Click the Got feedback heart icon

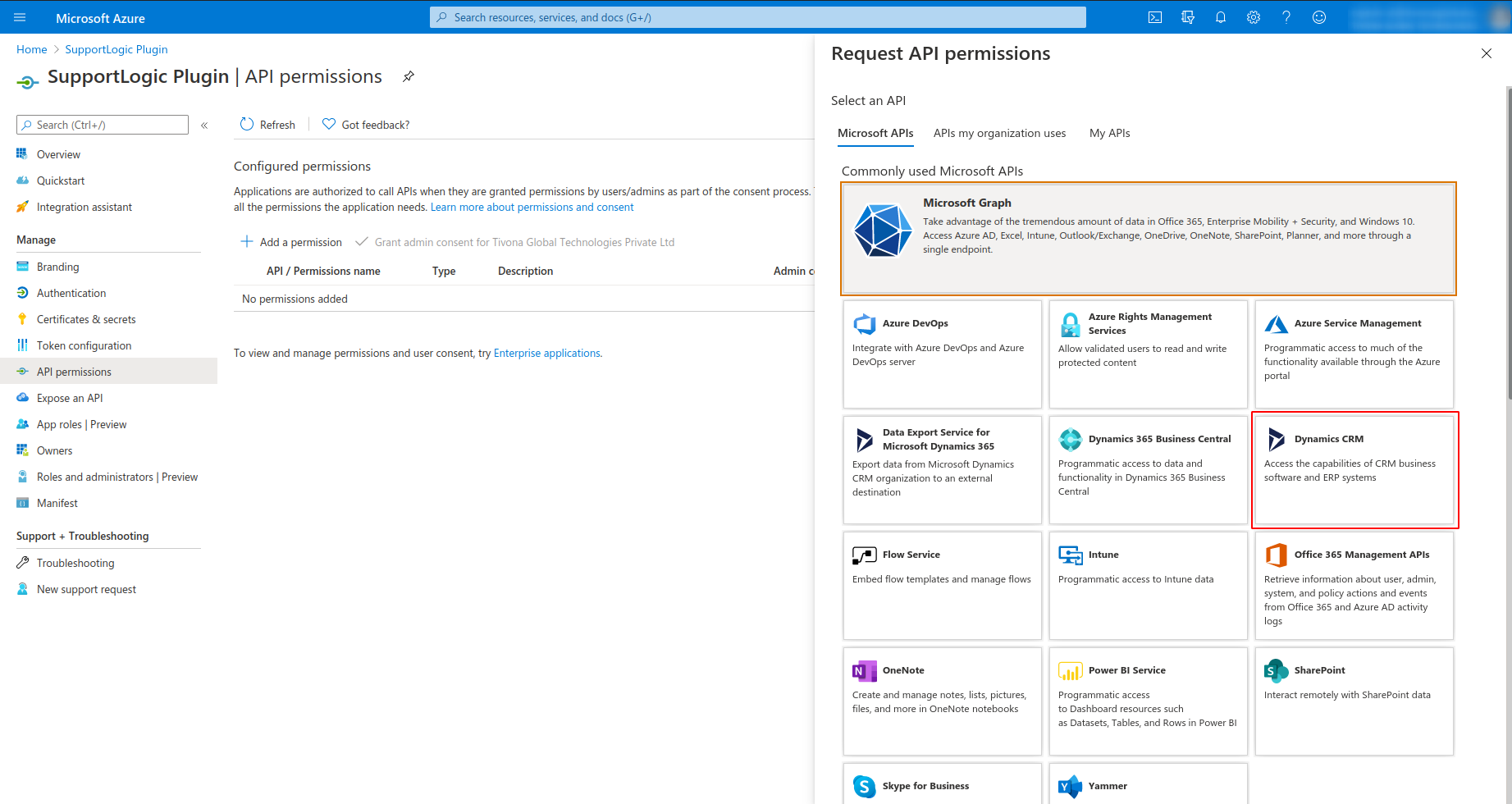coord(329,124)
